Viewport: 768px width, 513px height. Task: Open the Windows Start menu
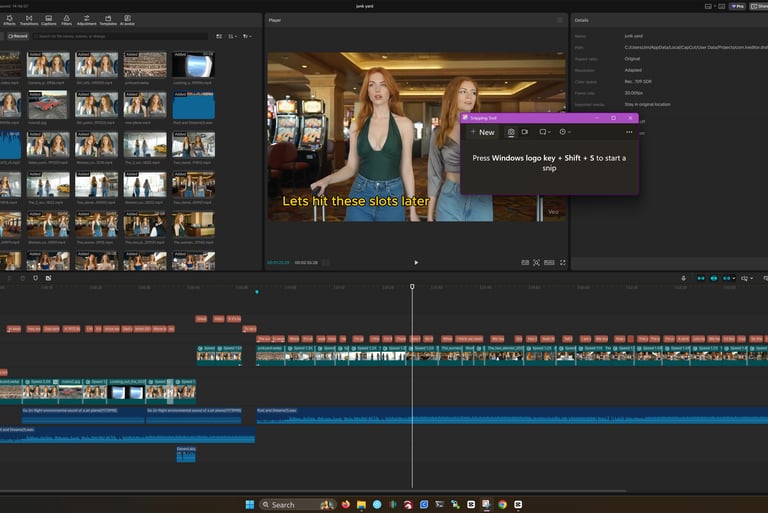tap(249, 504)
